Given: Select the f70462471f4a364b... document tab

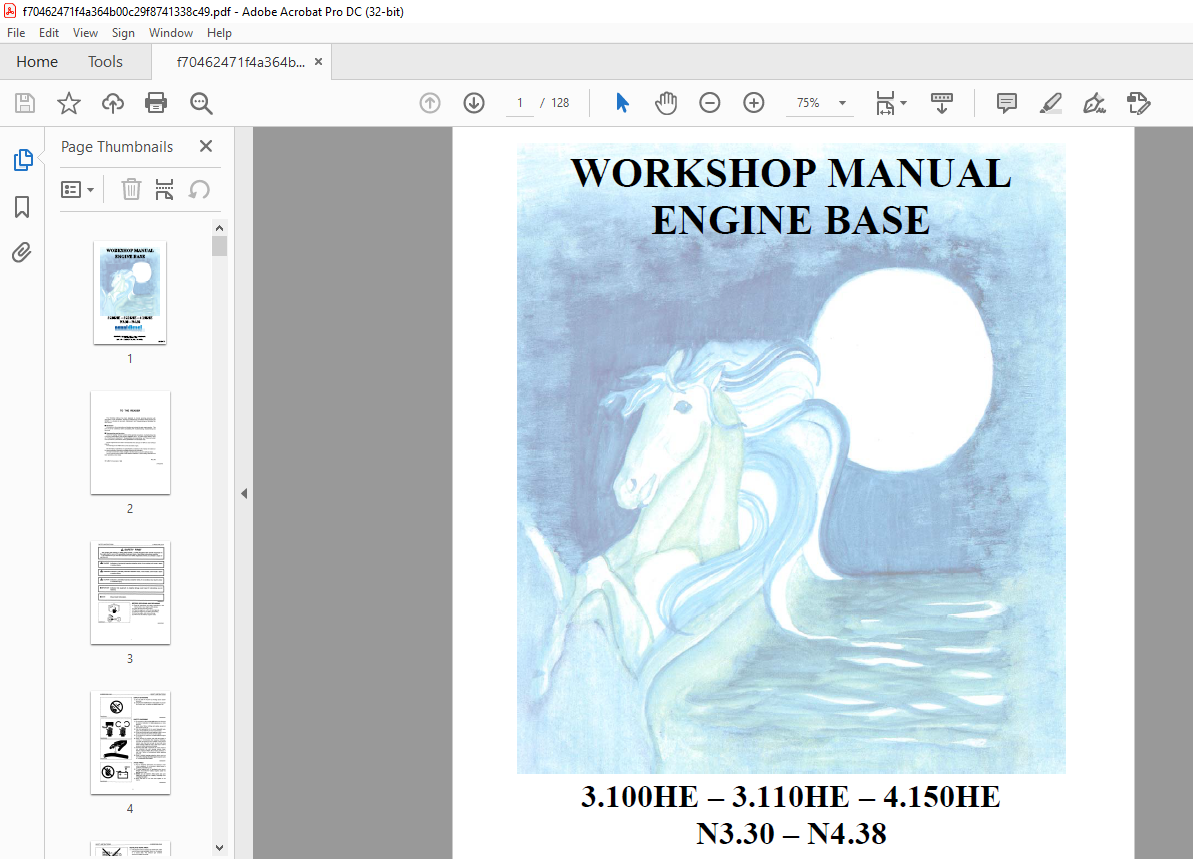Looking at the screenshot, I should click(240, 62).
